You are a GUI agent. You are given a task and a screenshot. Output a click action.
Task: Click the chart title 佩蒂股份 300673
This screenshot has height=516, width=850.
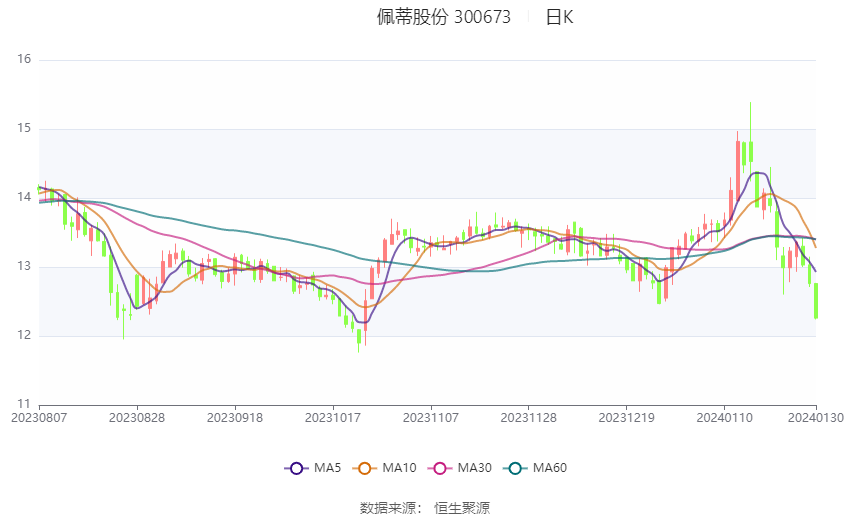[x=443, y=17]
